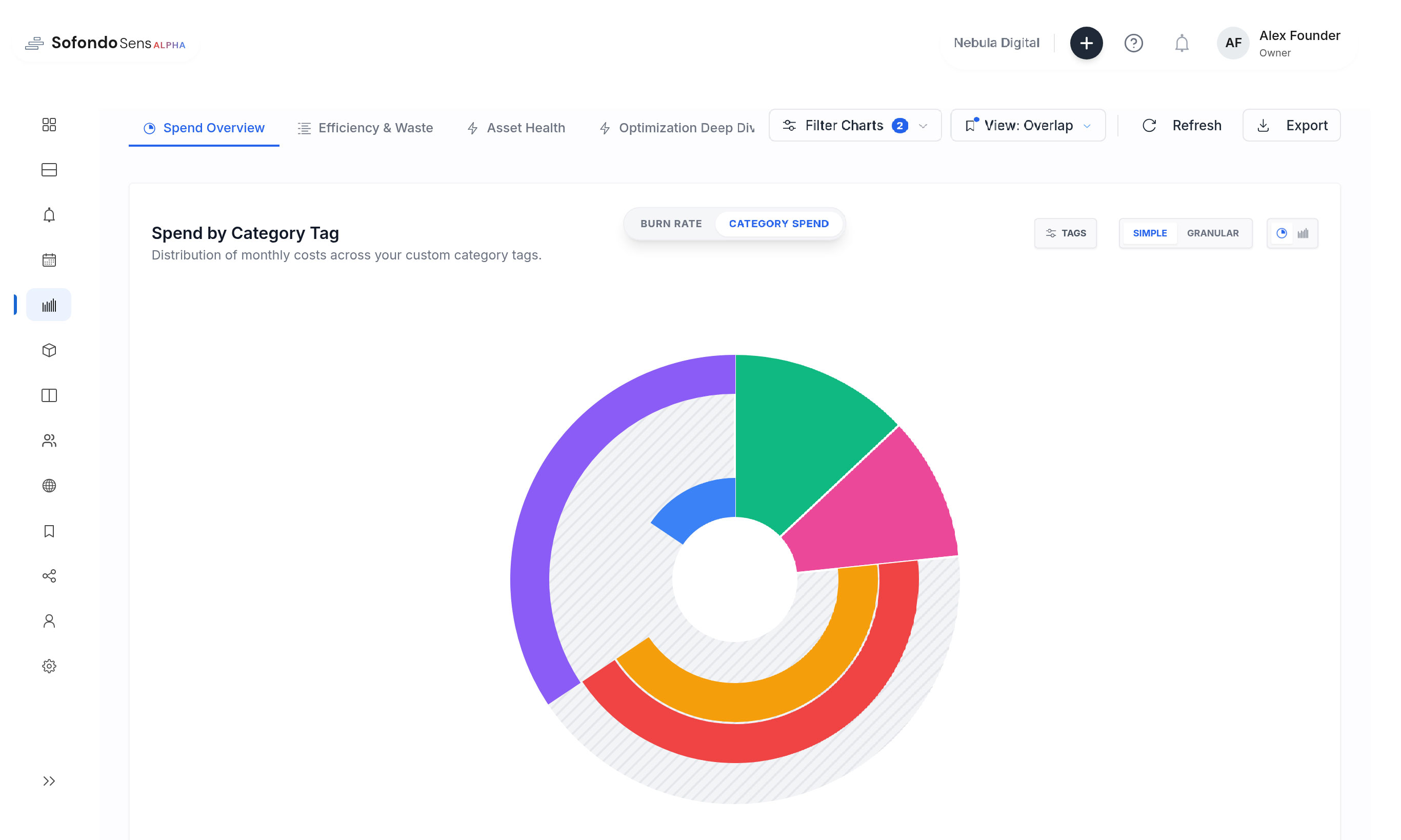Select the notifications bell icon in sidebar

[x=49, y=214]
